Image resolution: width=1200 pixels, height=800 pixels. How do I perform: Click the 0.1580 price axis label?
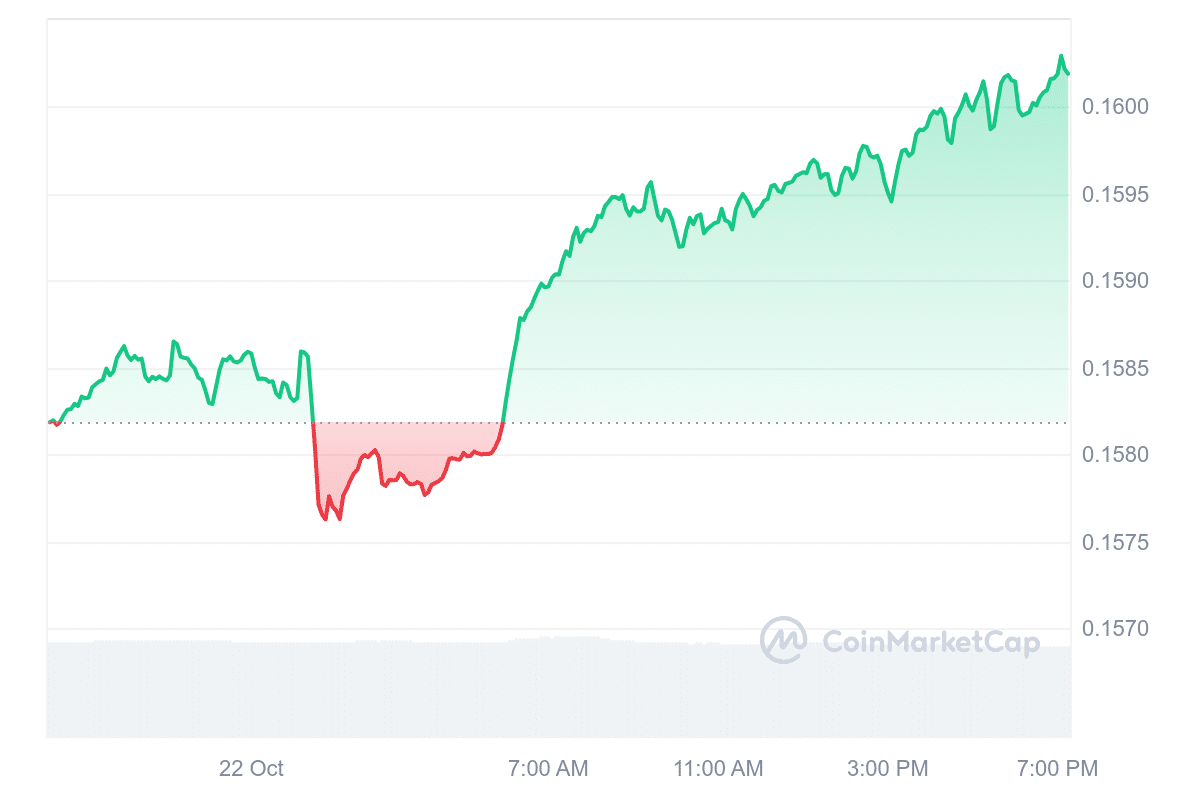1116,456
